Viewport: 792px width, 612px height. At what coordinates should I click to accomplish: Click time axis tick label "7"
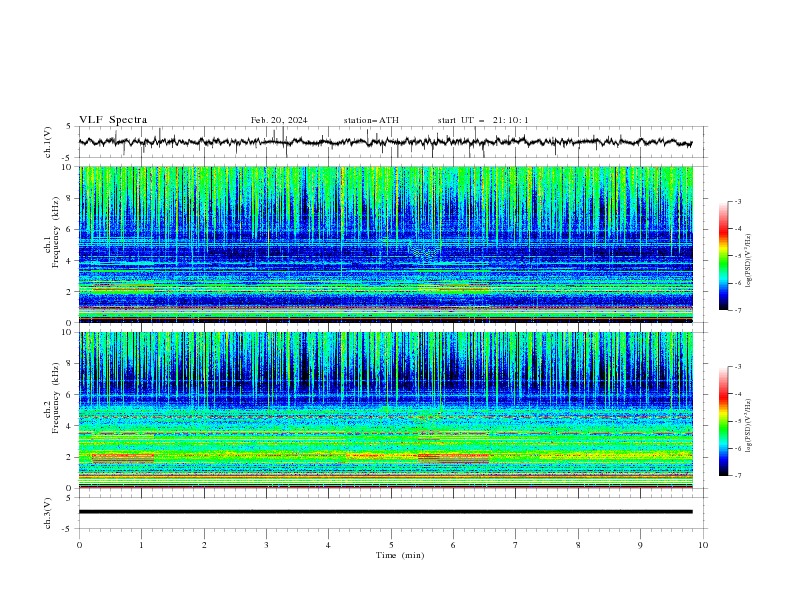pos(516,545)
